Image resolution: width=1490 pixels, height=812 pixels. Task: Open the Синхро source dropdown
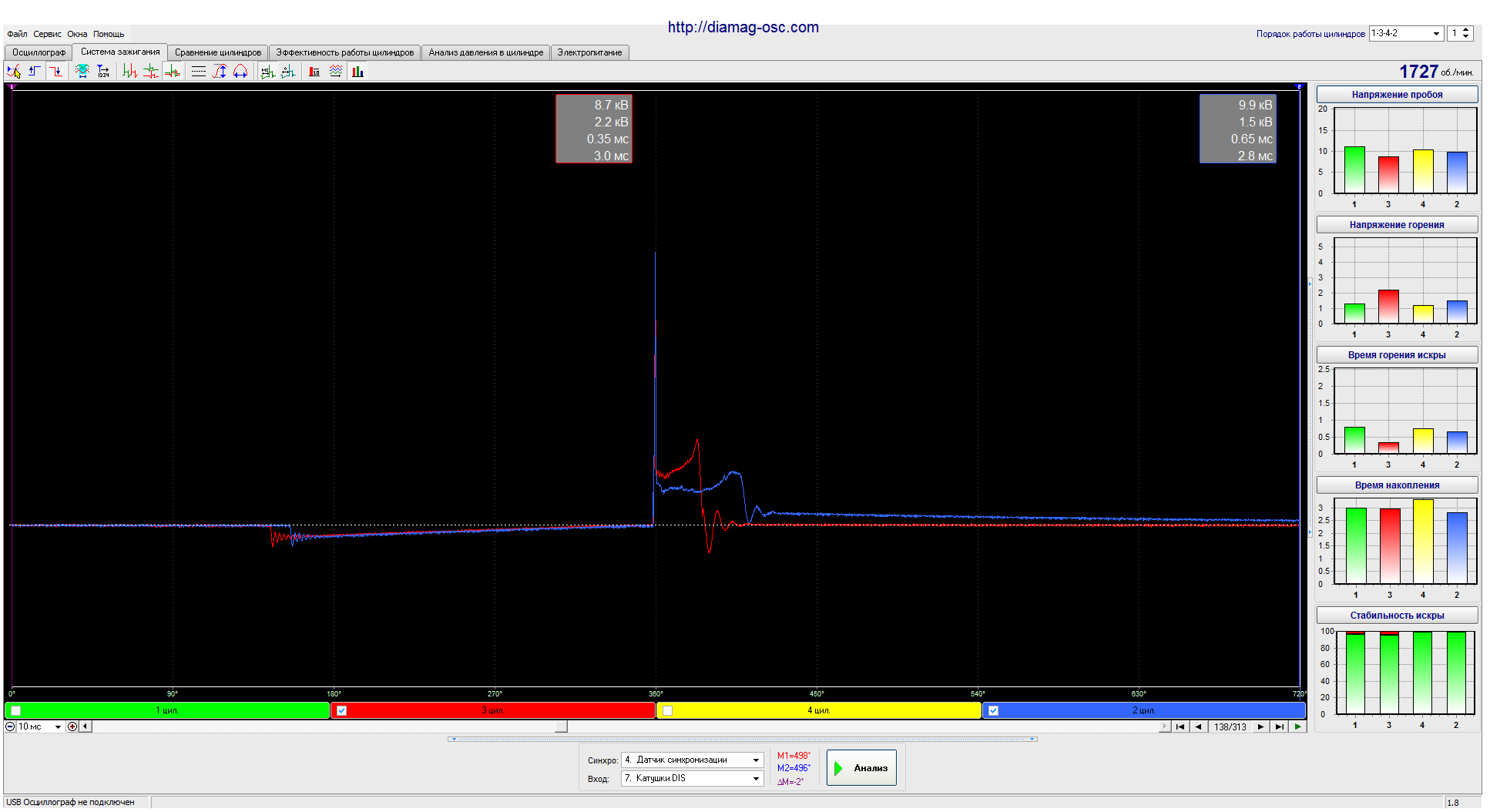click(x=756, y=760)
